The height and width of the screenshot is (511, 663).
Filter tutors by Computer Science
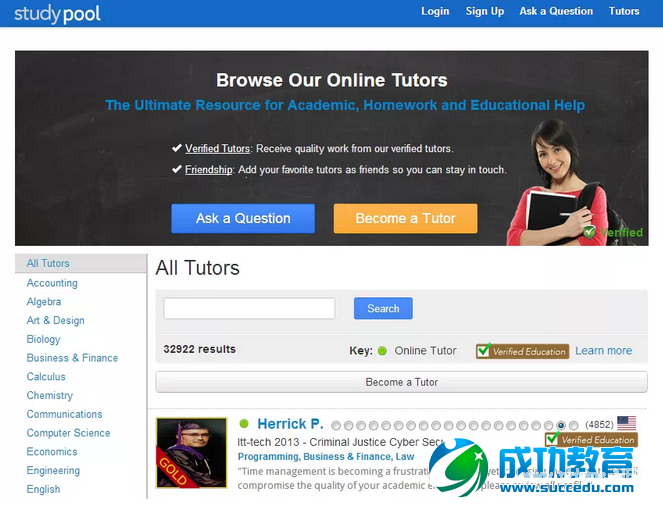click(68, 433)
